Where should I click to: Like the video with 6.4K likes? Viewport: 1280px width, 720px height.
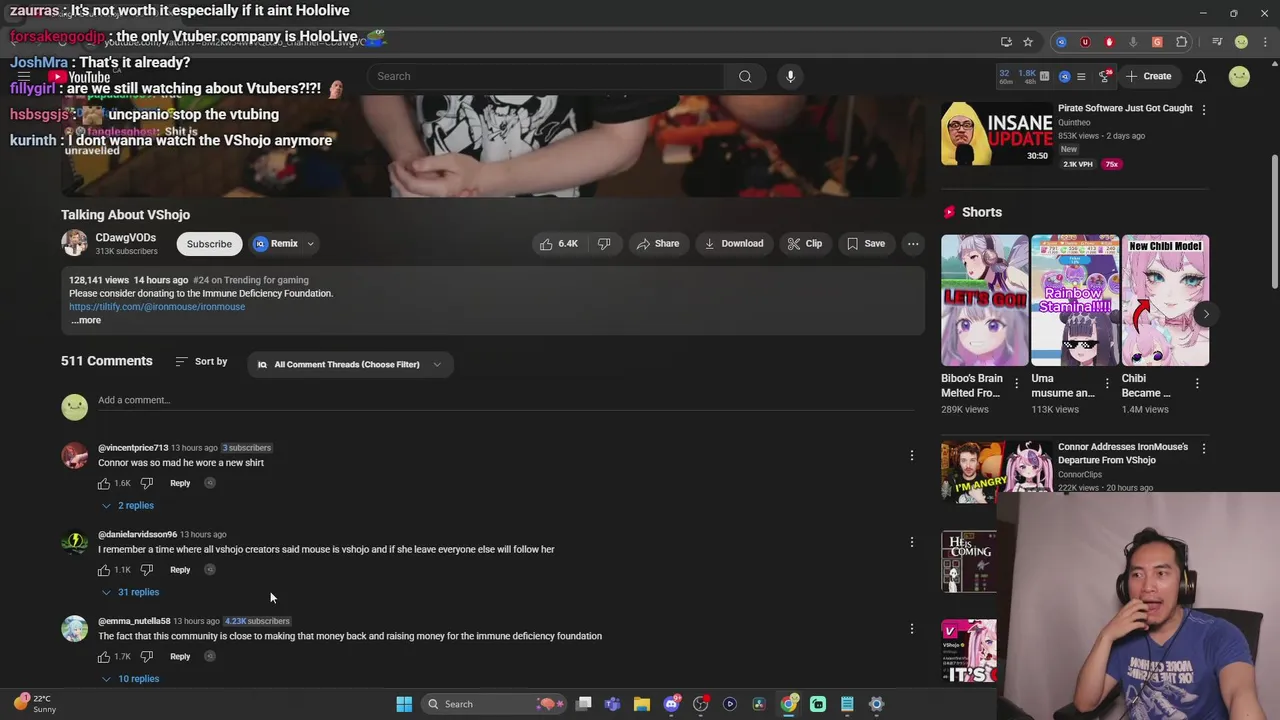tap(559, 244)
